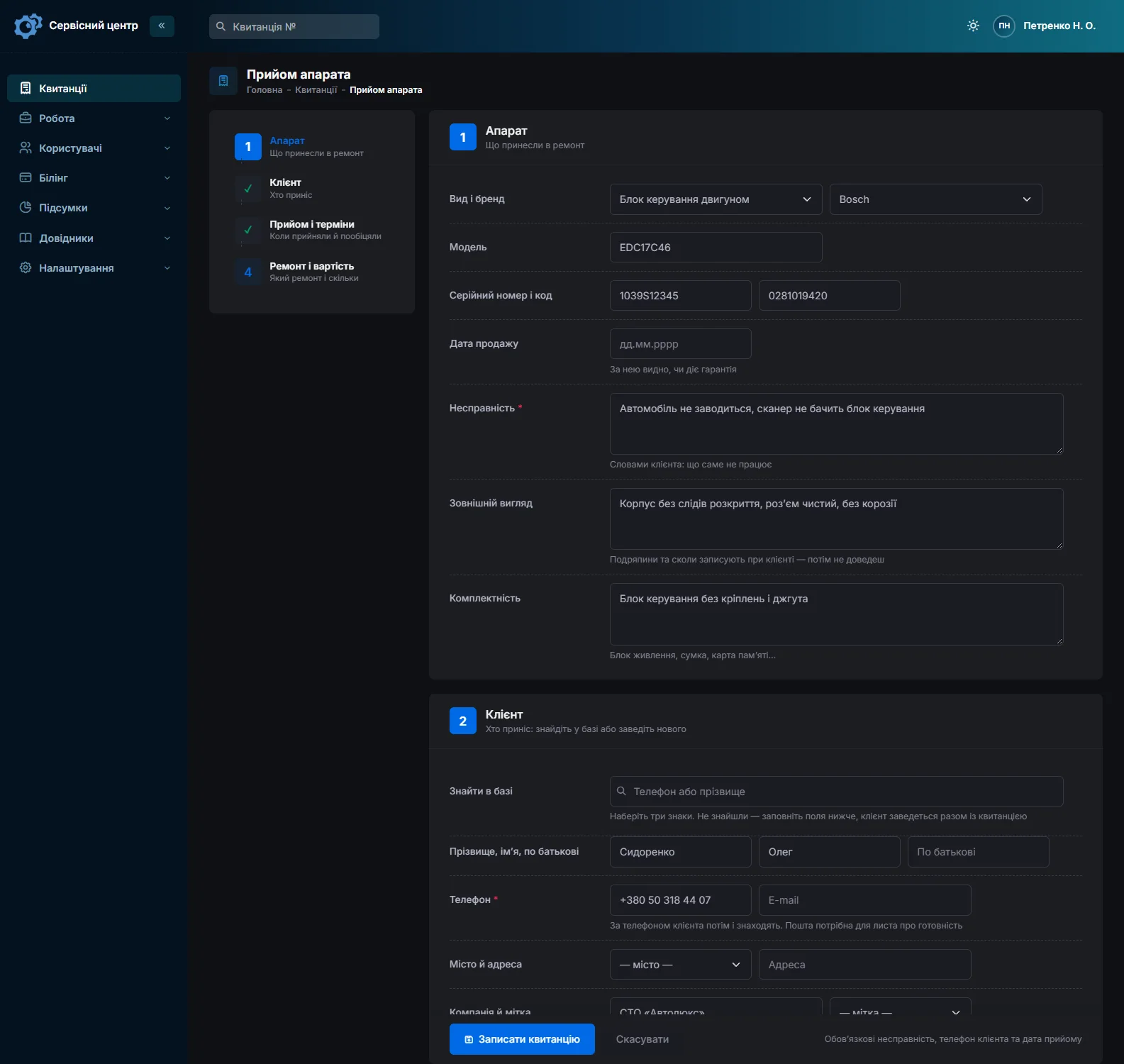Click the Білінг card icon
This screenshot has width=1124, height=1064.
(x=26, y=177)
